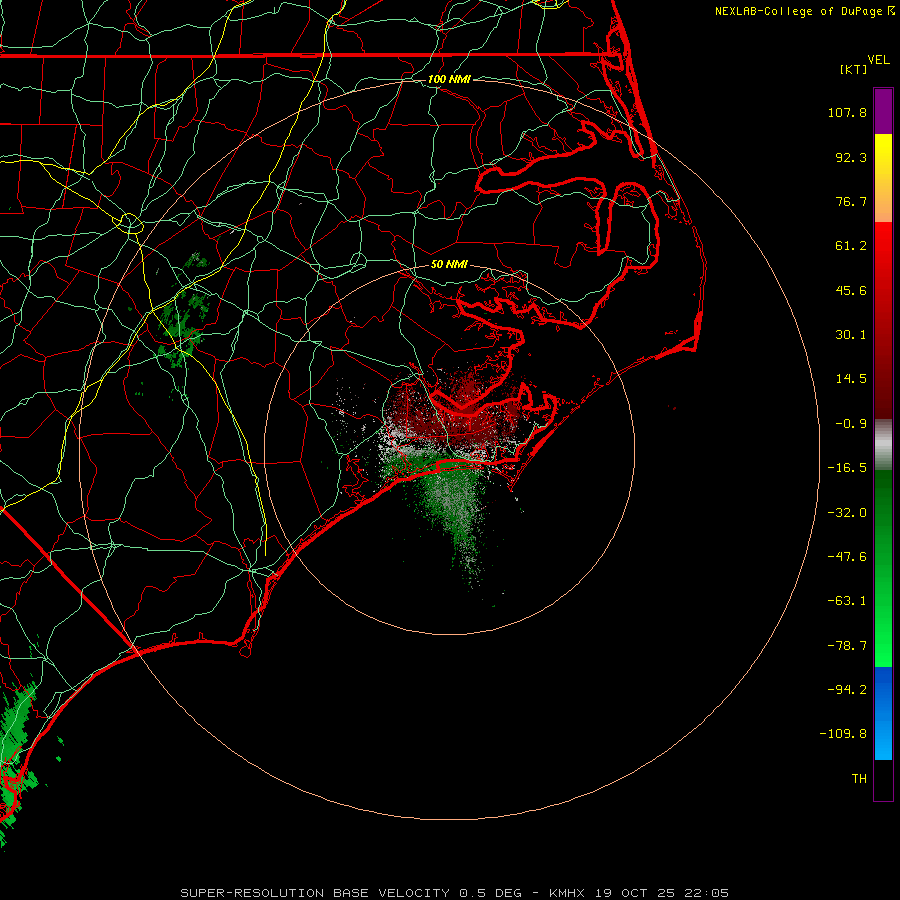Select the 61.2 legend value

click(x=851, y=246)
